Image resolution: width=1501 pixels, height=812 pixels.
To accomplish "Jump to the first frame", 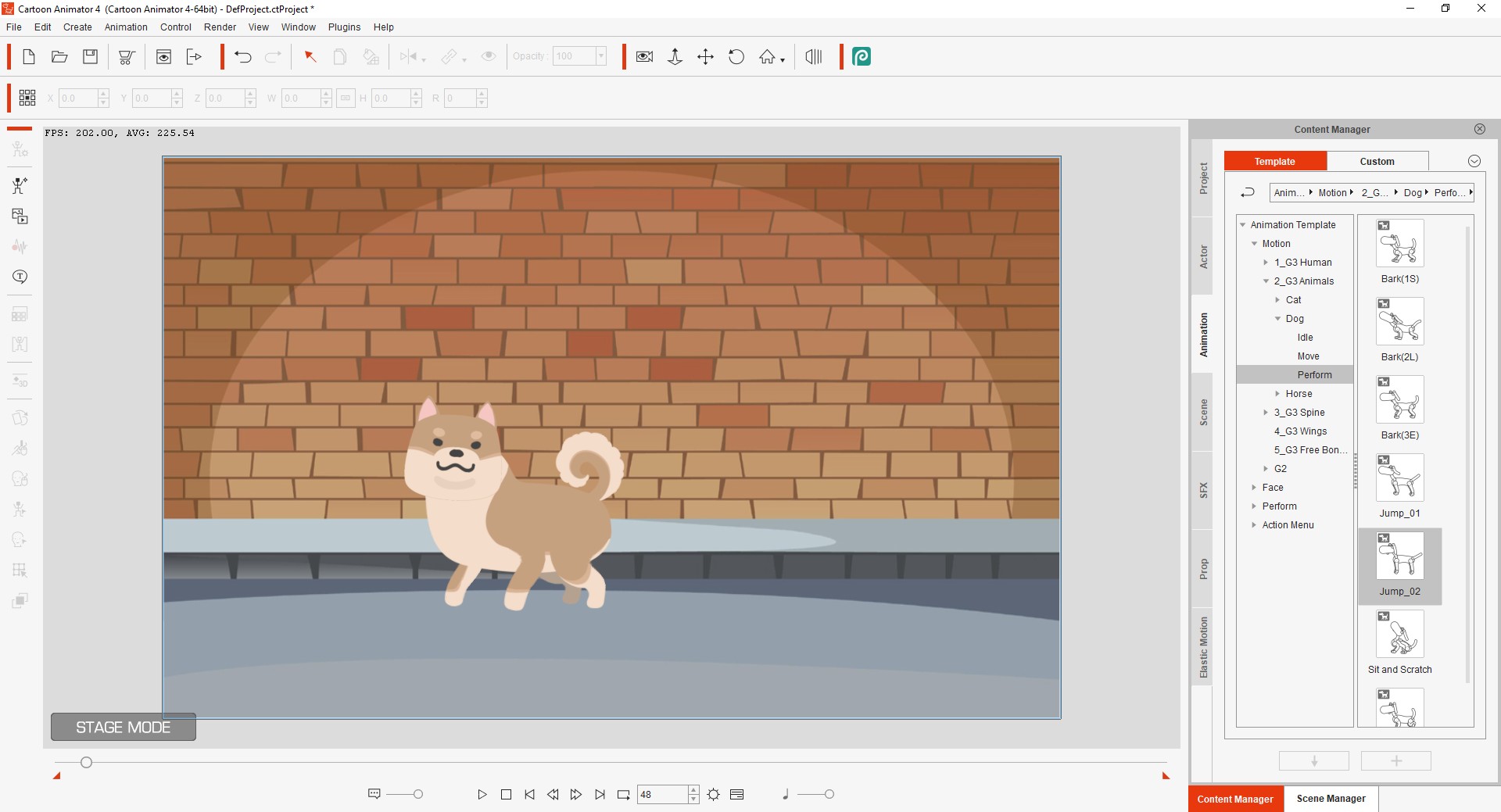I will click(x=529, y=794).
